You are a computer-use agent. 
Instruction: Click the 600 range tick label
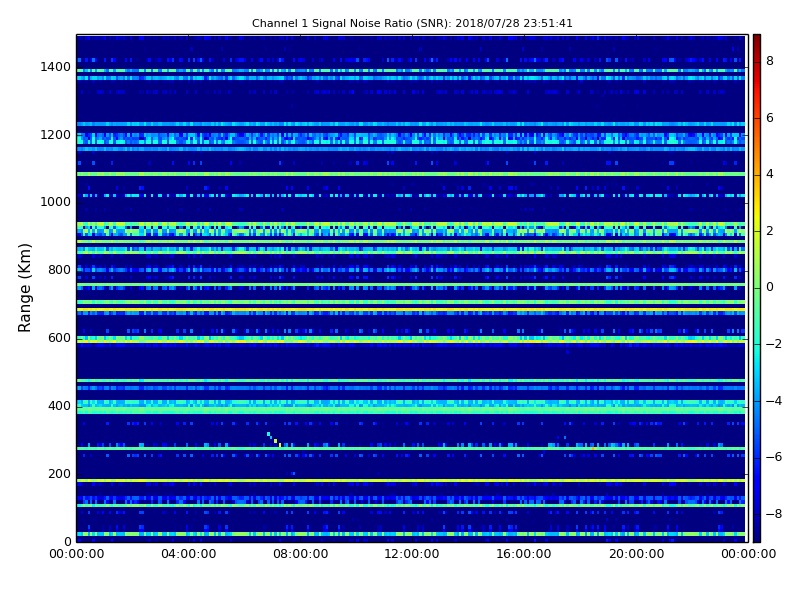59,338
